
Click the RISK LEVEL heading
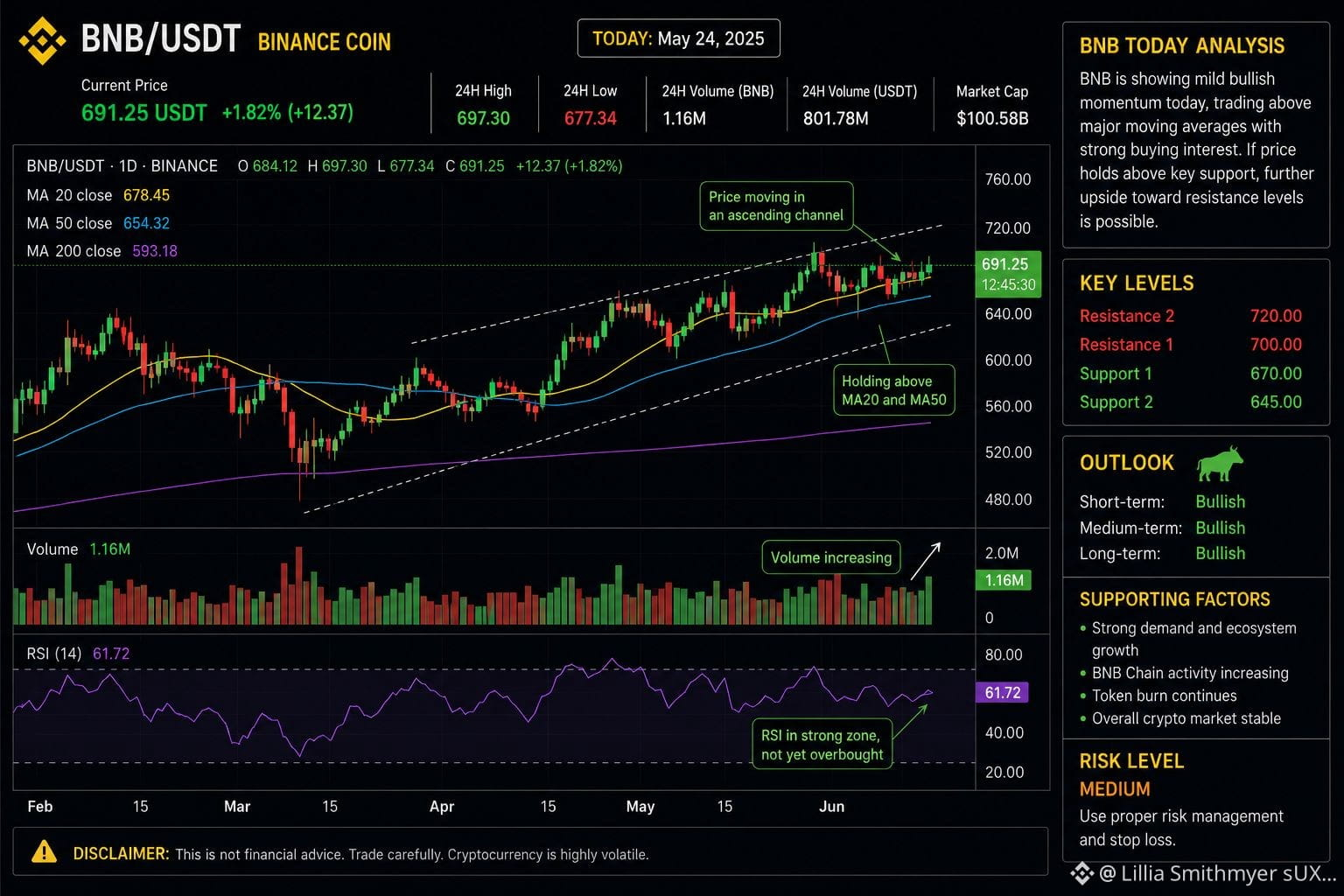(1131, 761)
